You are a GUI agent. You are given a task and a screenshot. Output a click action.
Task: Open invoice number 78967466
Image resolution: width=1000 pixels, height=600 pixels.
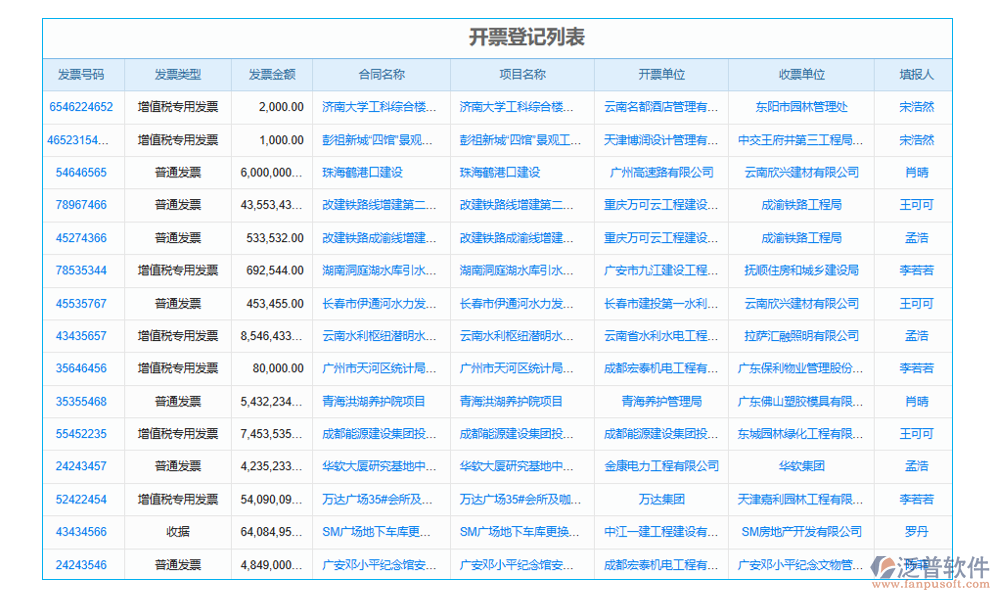coord(80,205)
